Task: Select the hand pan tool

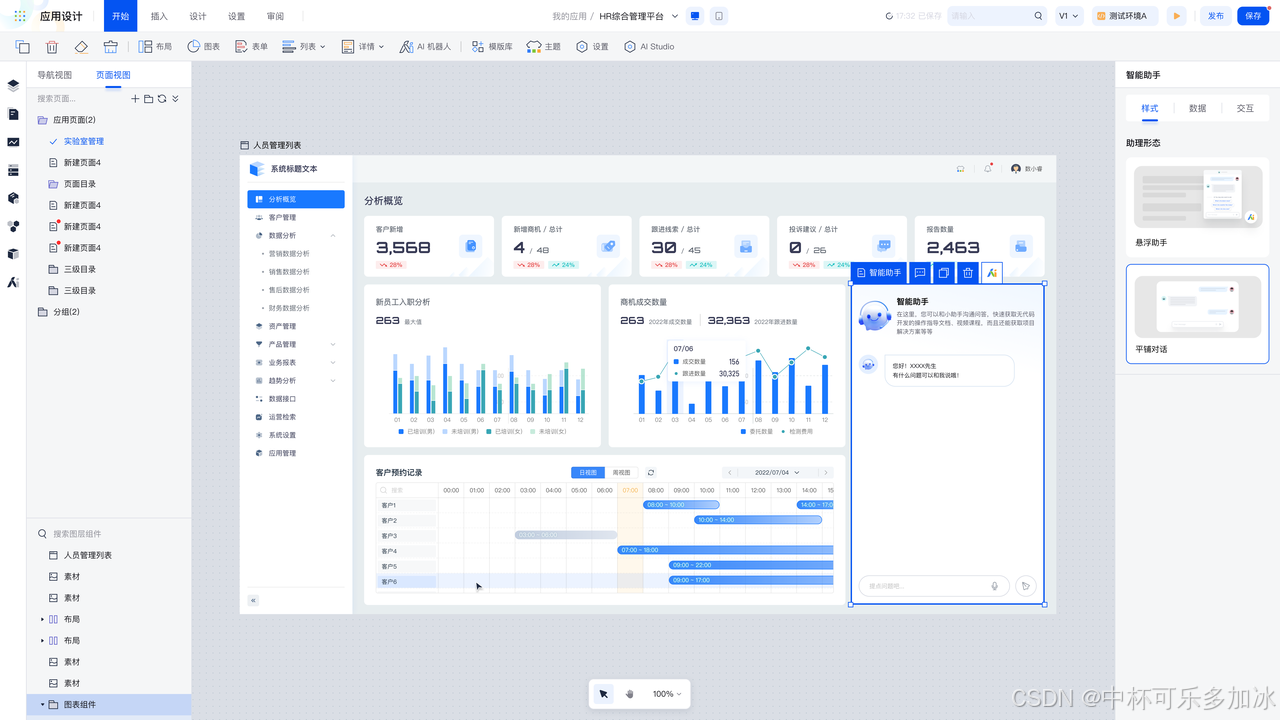Action: tap(630, 694)
